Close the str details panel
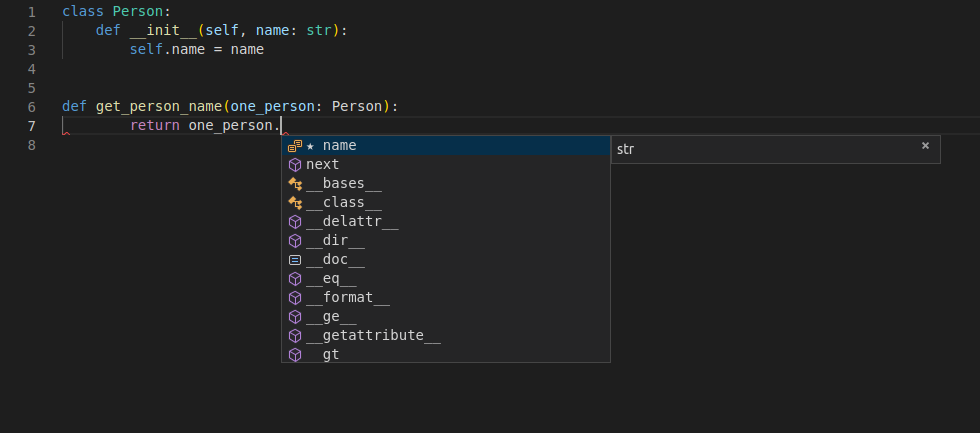The height and width of the screenshot is (433, 980). point(925,146)
